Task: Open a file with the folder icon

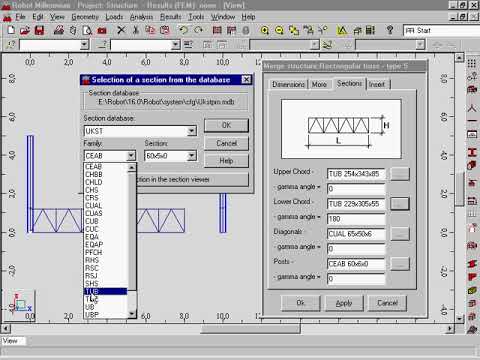Action: point(25,30)
